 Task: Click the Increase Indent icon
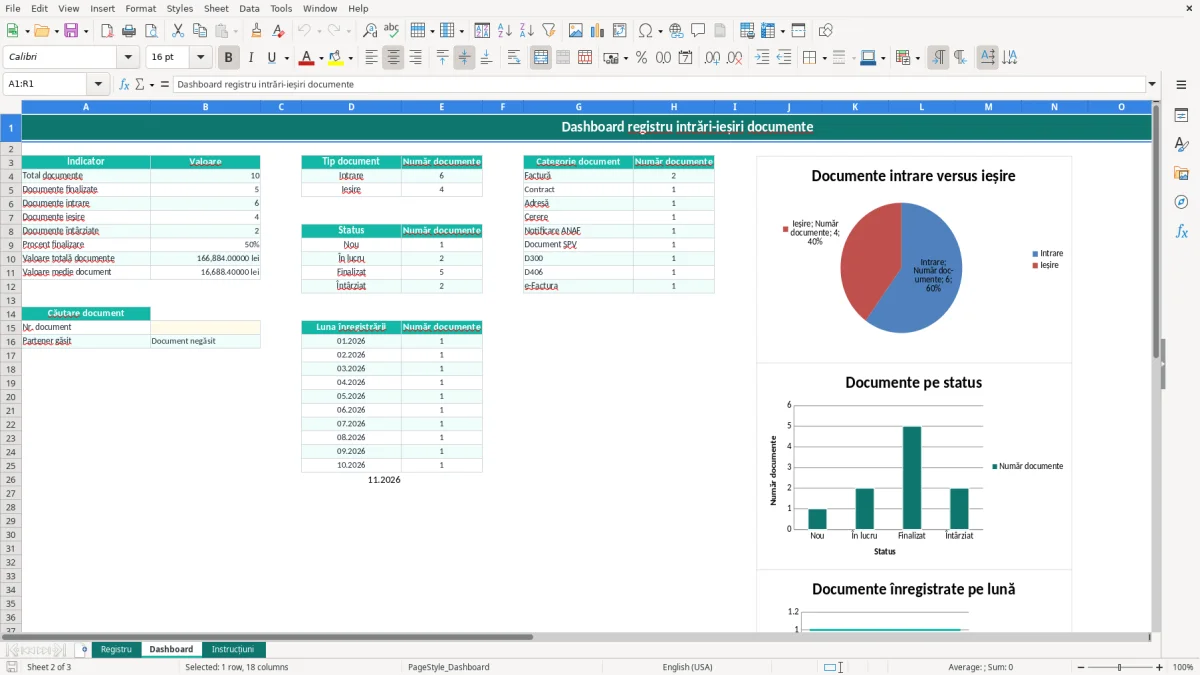pyautogui.click(x=762, y=58)
